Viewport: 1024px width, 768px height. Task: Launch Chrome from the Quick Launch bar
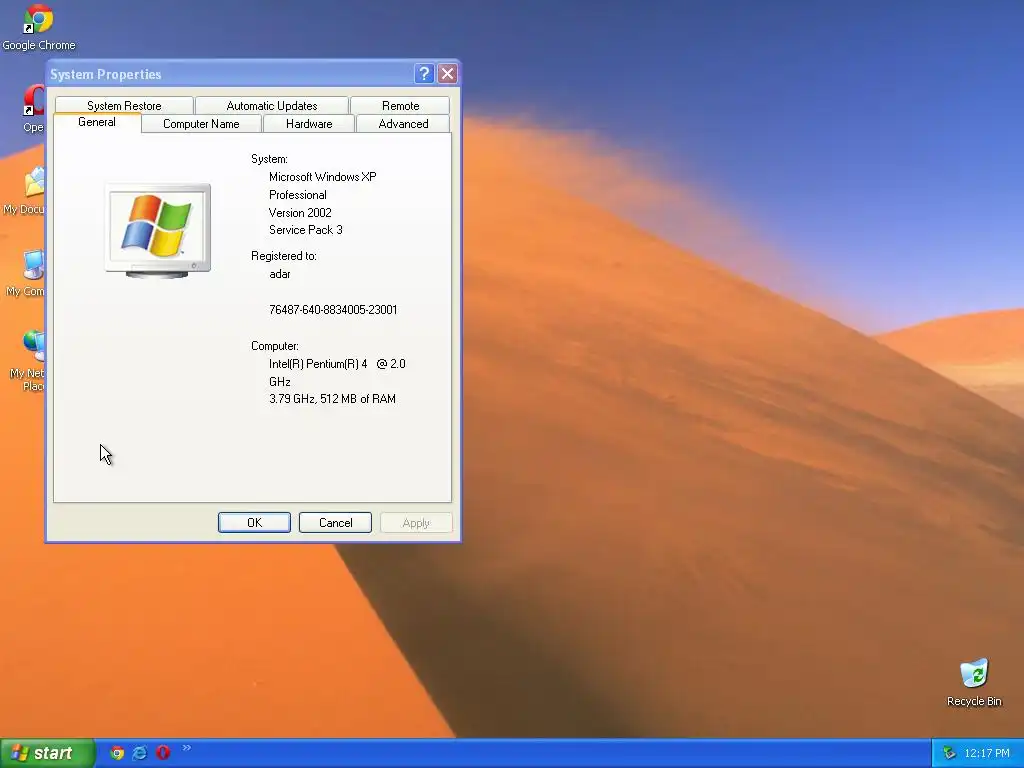click(117, 753)
